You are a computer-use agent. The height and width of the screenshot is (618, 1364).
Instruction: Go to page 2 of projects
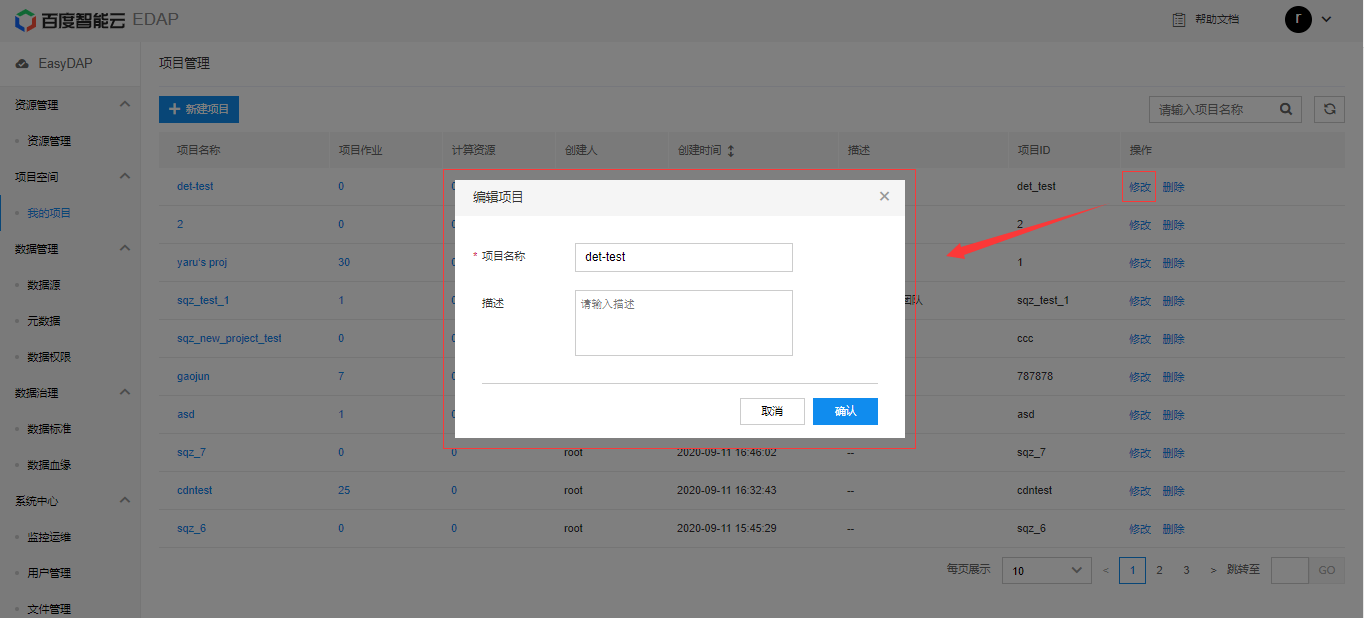tap(1159, 570)
